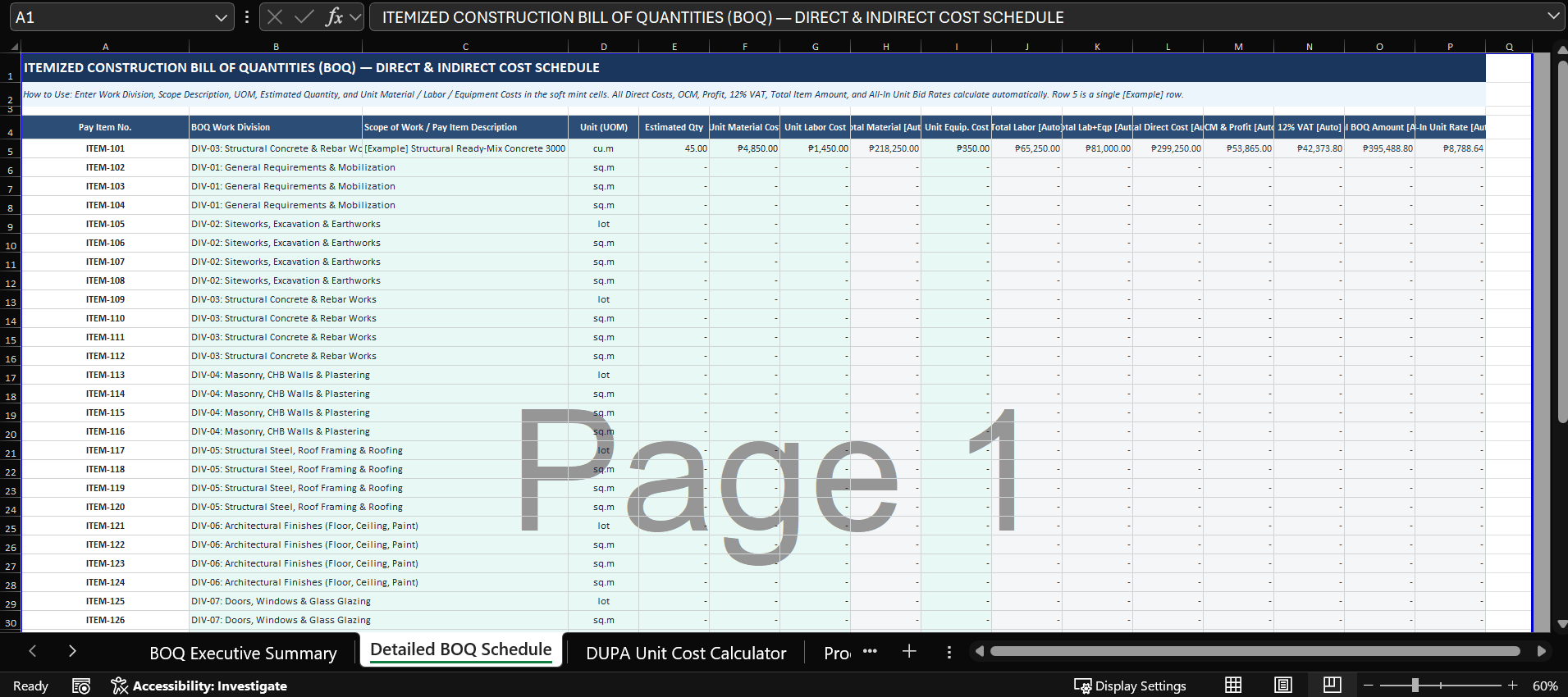Select column A header

[x=105, y=47]
